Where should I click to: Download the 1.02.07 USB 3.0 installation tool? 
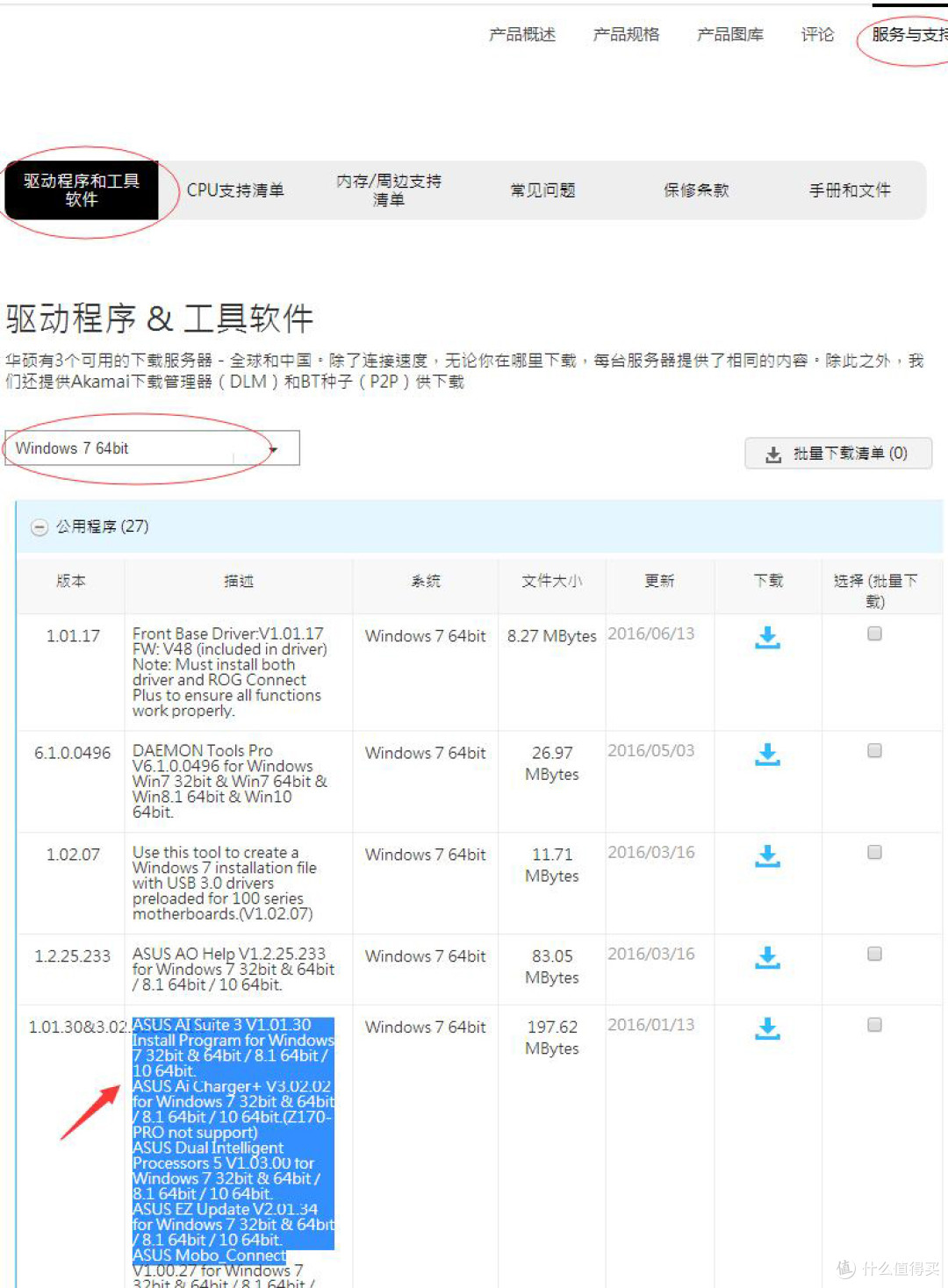point(767,856)
